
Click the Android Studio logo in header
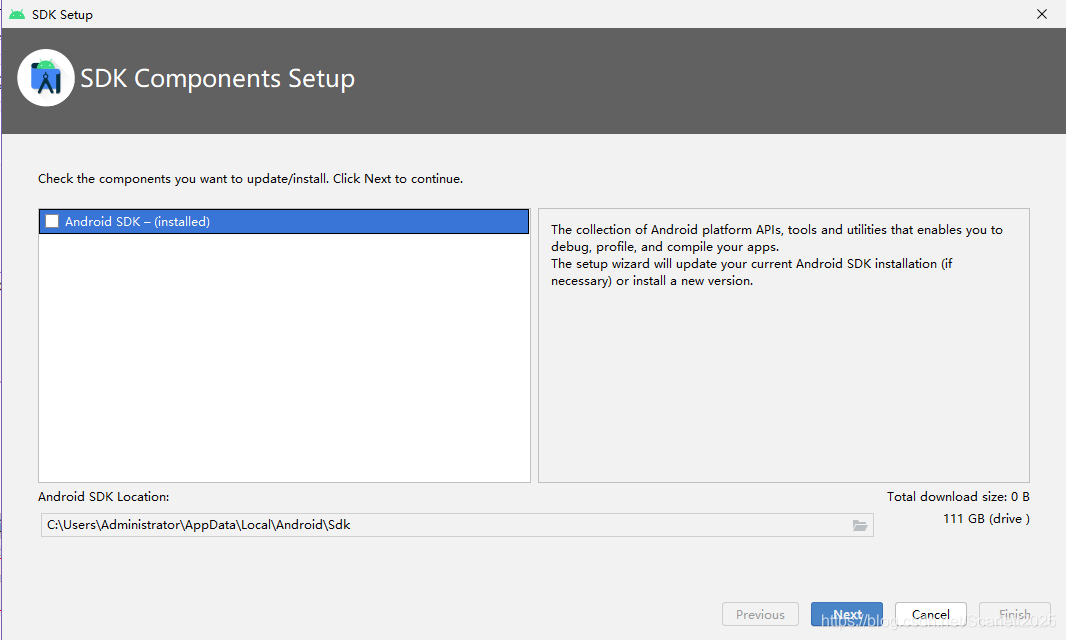[46, 78]
